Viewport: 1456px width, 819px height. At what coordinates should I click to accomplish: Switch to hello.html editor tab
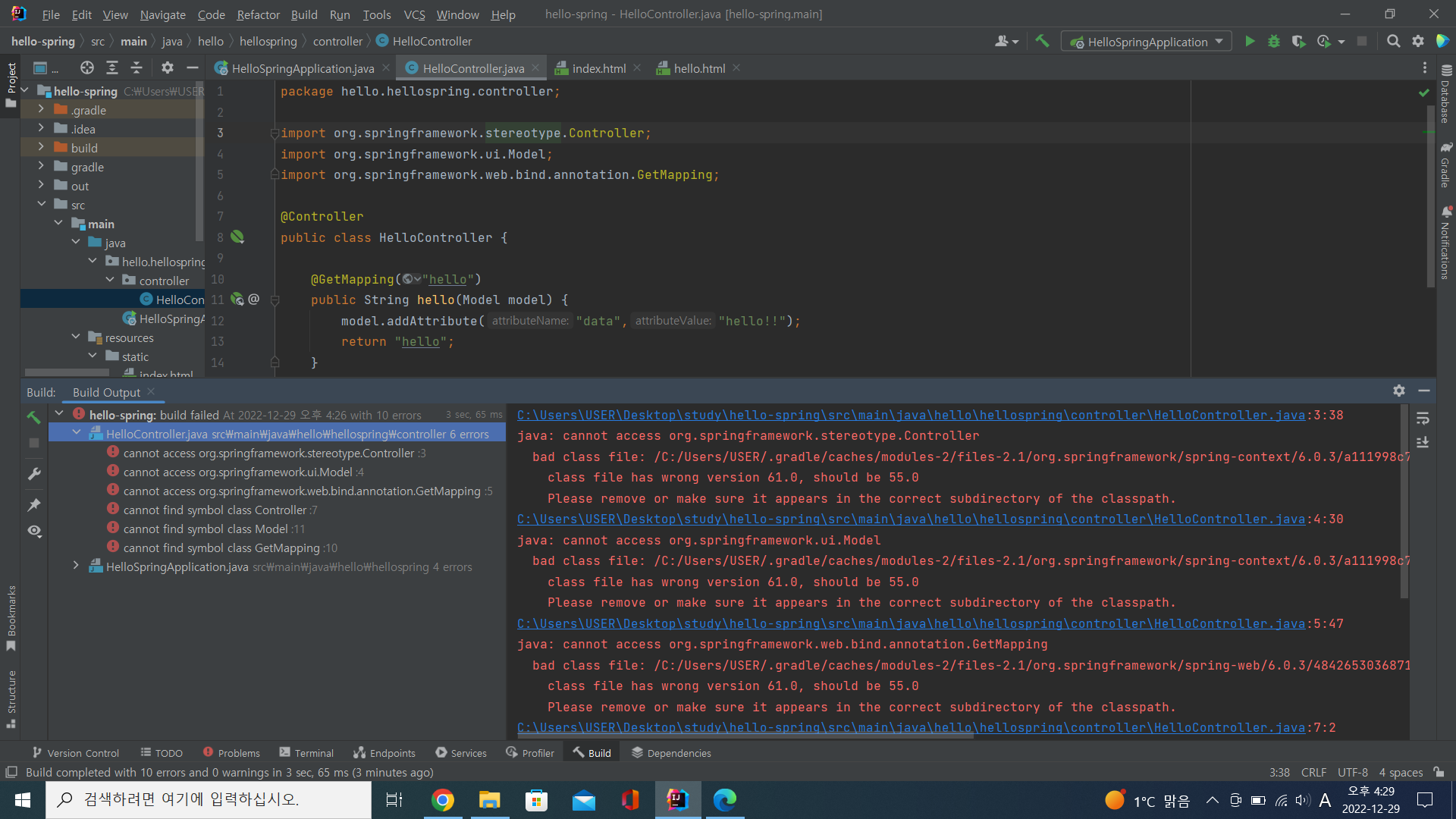[699, 68]
